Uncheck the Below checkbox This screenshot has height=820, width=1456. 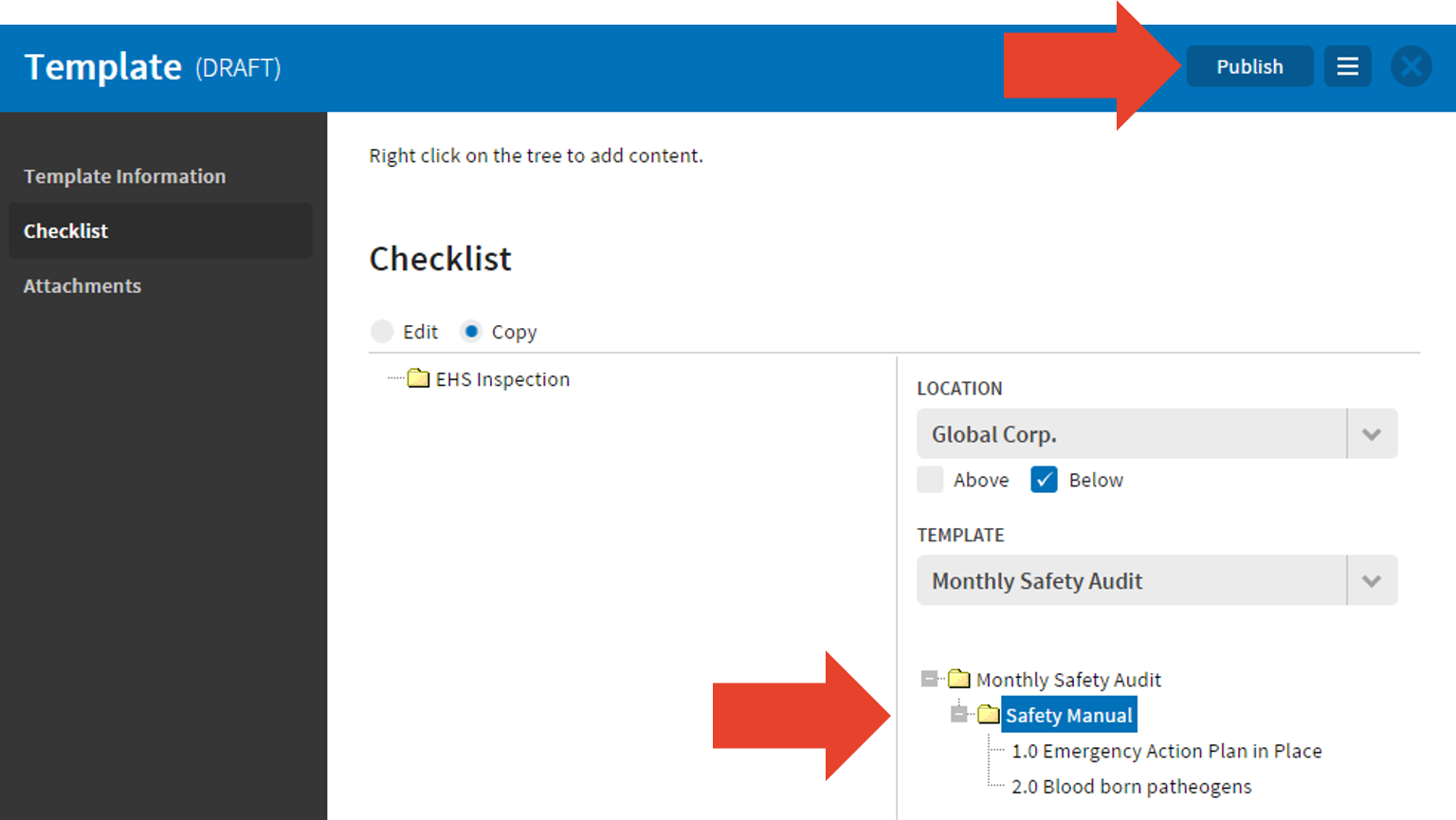pyautogui.click(x=1044, y=480)
